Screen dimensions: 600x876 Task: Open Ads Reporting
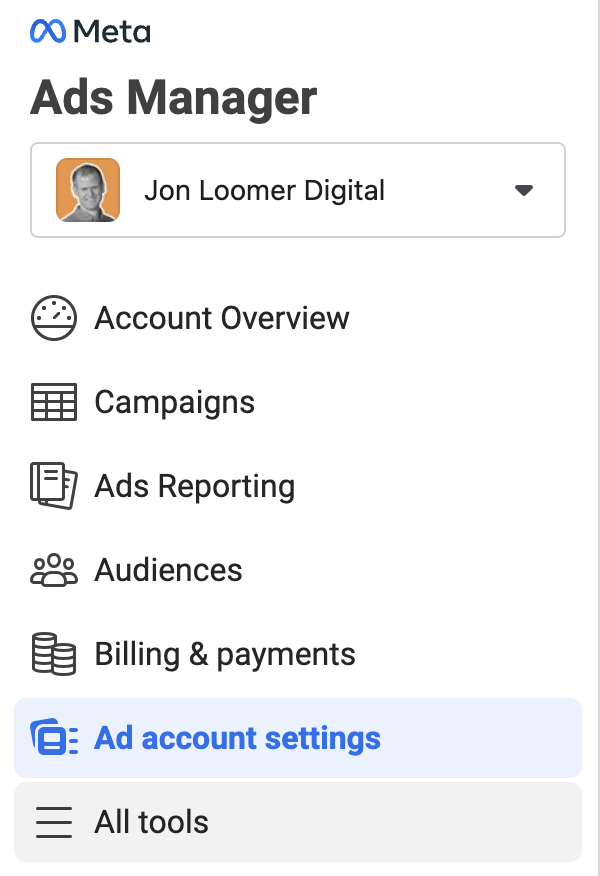pyautogui.click(x=194, y=486)
